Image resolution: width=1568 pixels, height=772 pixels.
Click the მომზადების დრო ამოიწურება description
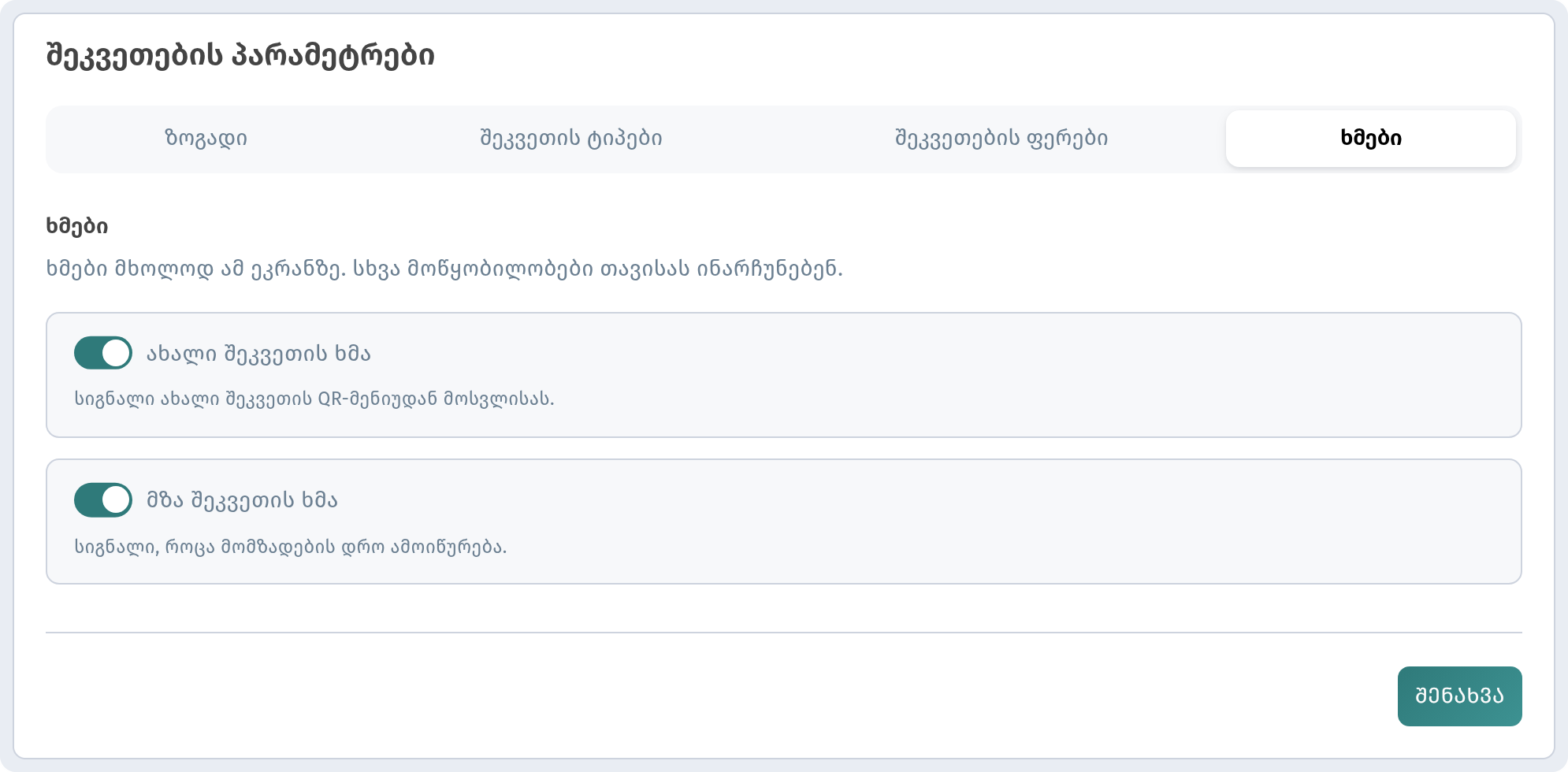click(291, 547)
